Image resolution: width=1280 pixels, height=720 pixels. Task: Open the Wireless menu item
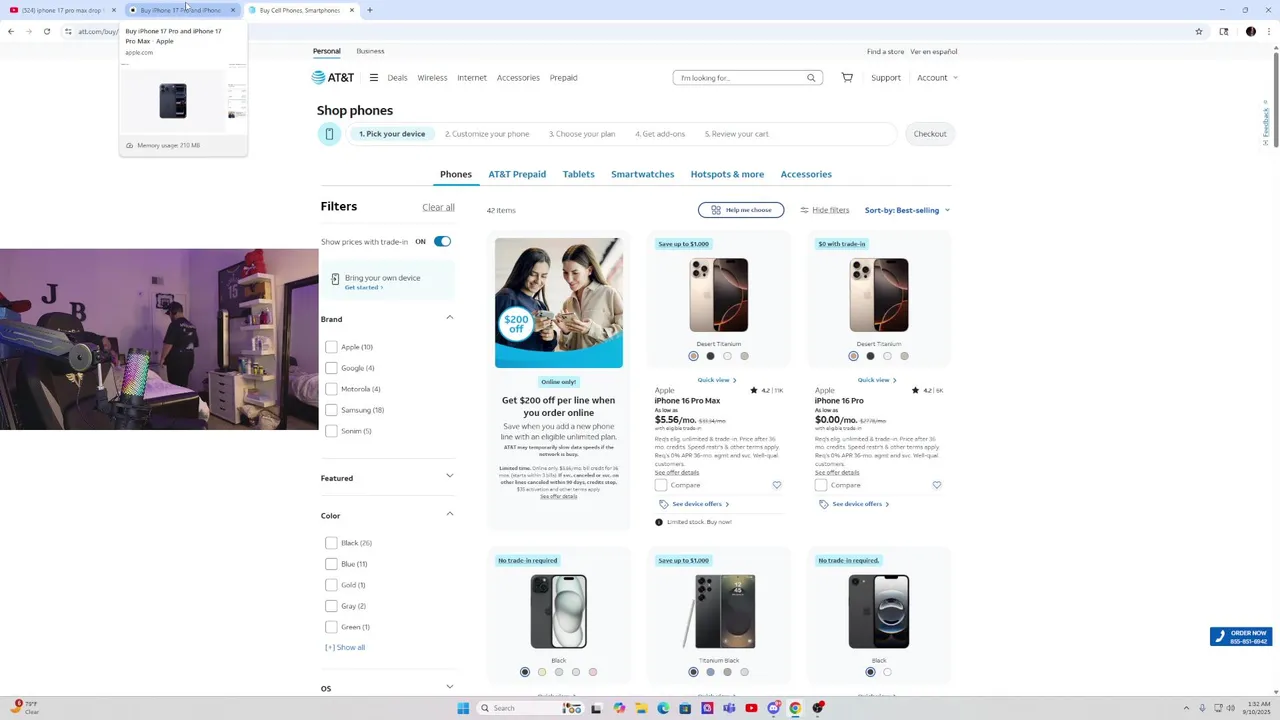[432, 77]
